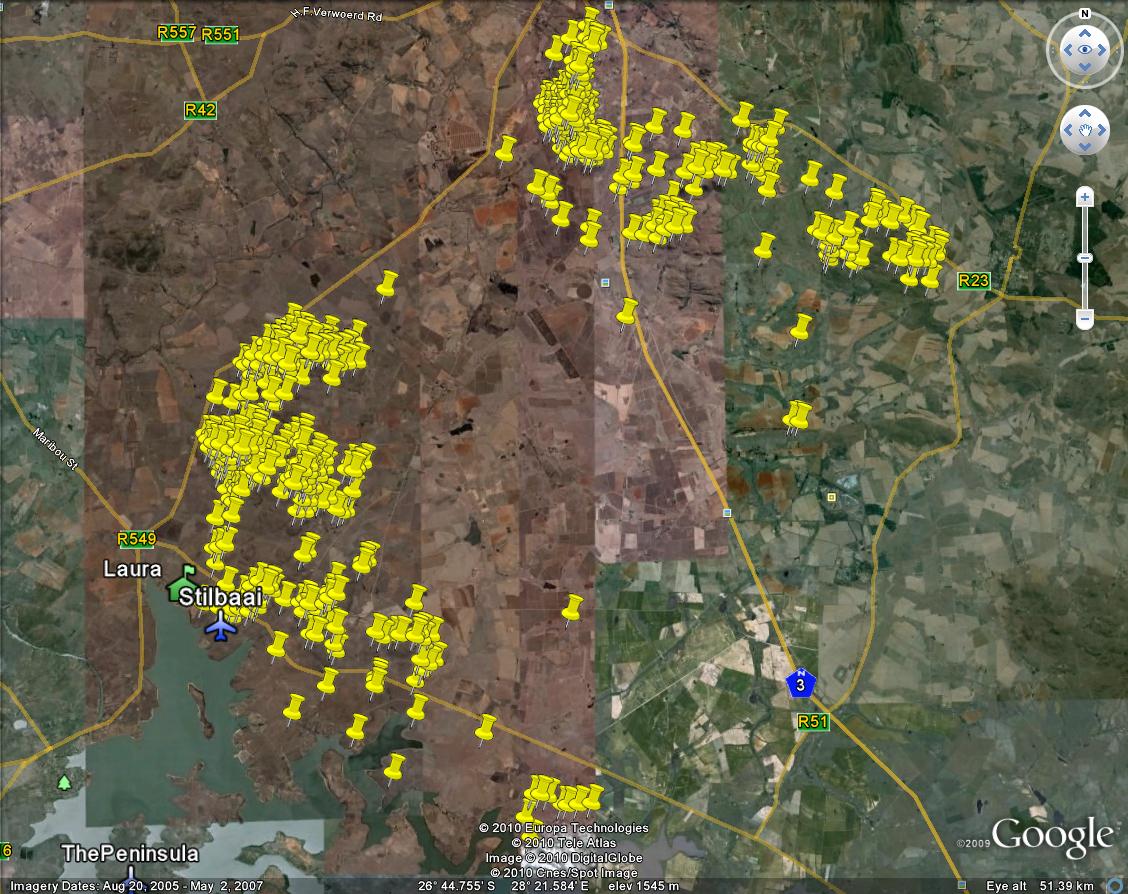Image resolution: width=1128 pixels, height=894 pixels.
Task: Click the R42 road label
Action: [x=200, y=110]
